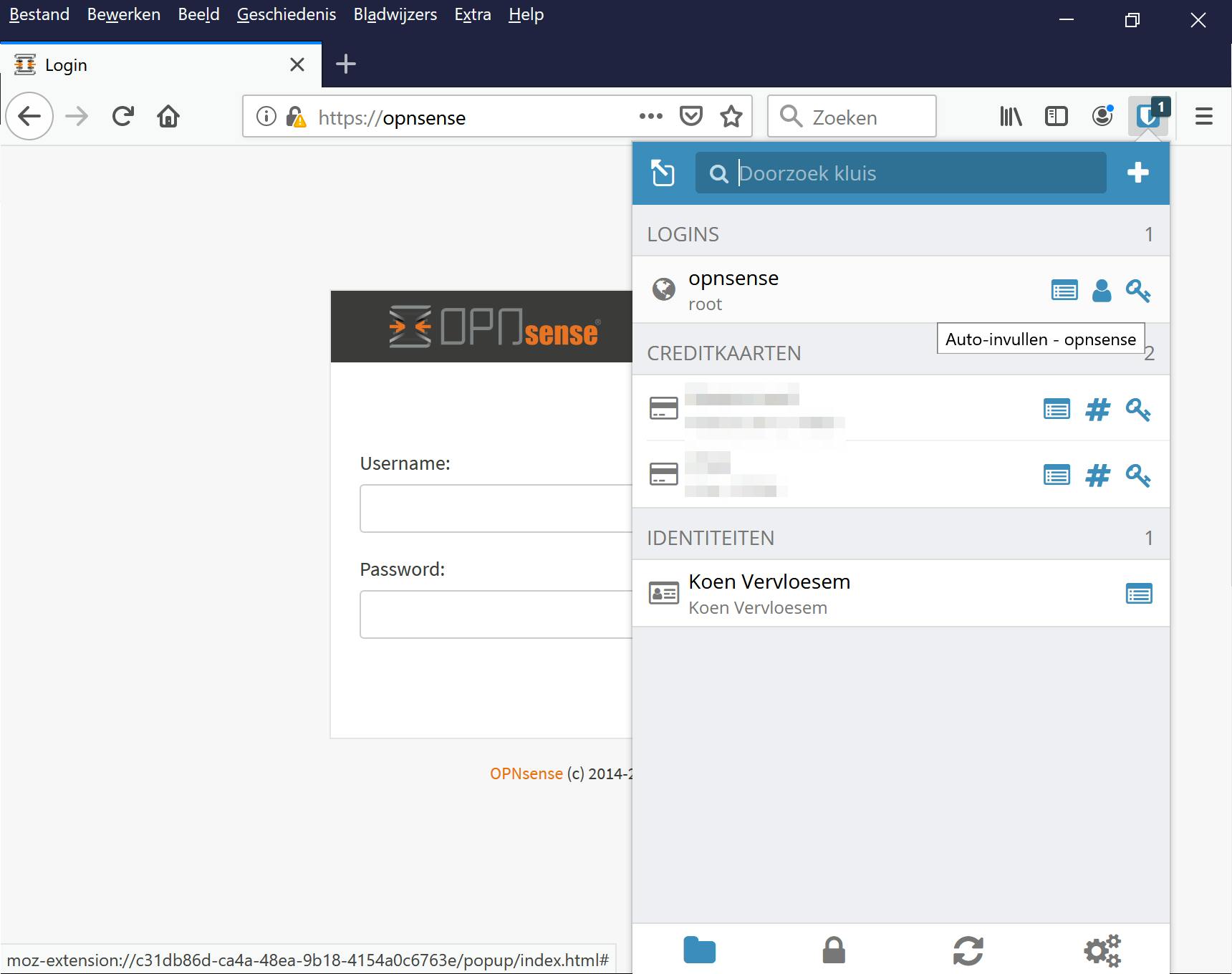1232x974 pixels.
Task: Show site information icon in address bar
Action: (x=266, y=116)
